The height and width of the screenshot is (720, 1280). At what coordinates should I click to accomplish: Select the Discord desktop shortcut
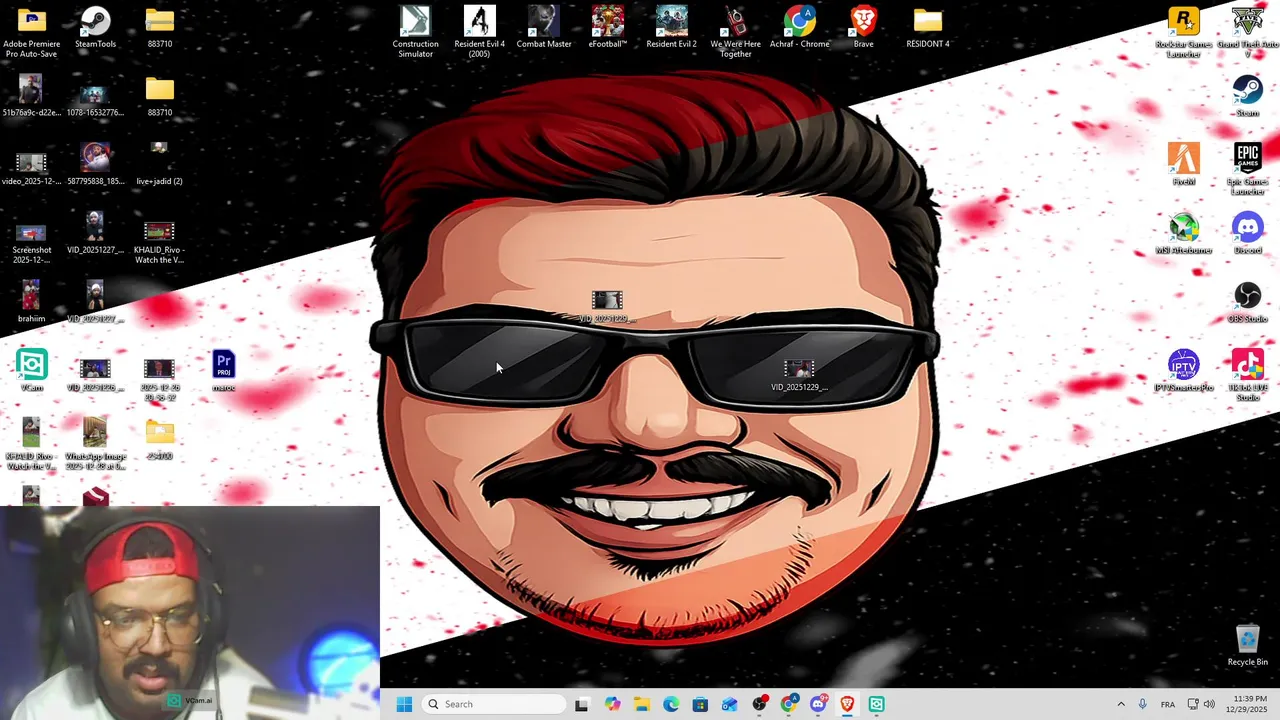1247,234
